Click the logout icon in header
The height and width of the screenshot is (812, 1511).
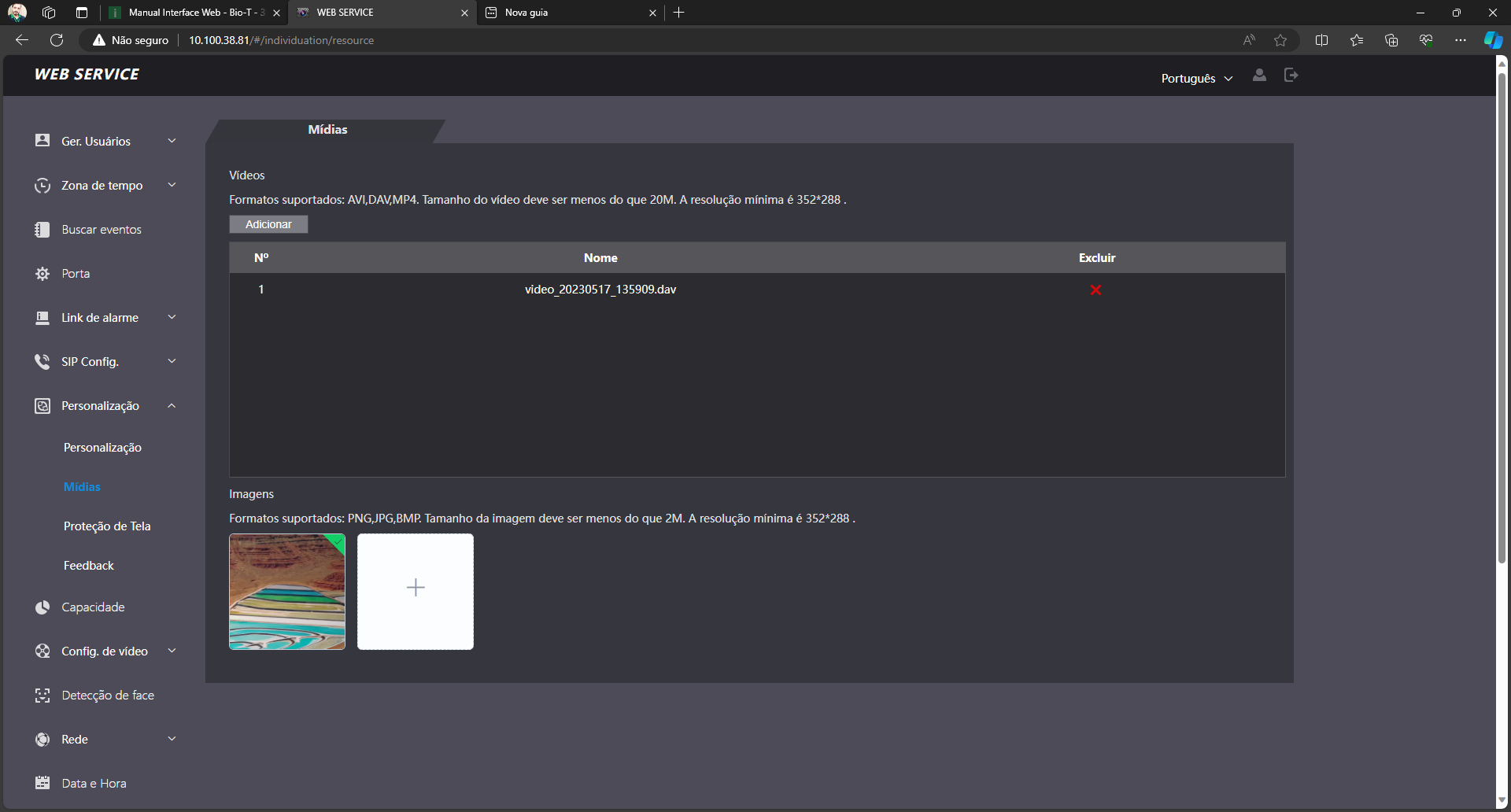tap(1291, 75)
